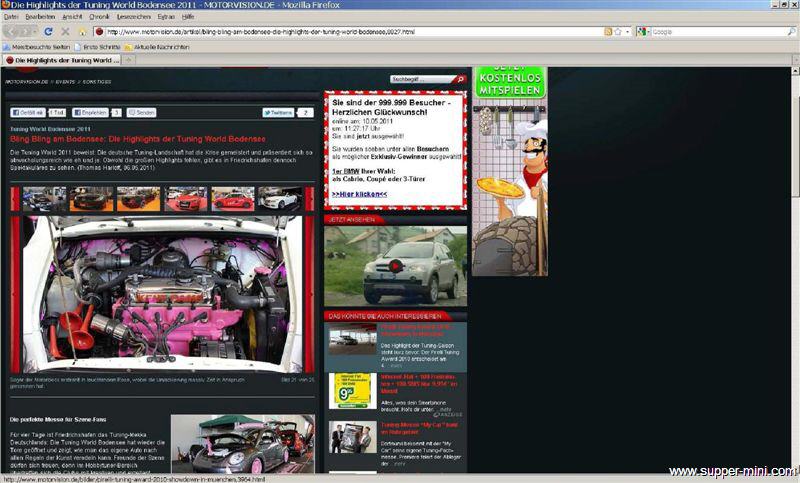
Task: Go back with the browser back arrow
Action: (10, 32)
